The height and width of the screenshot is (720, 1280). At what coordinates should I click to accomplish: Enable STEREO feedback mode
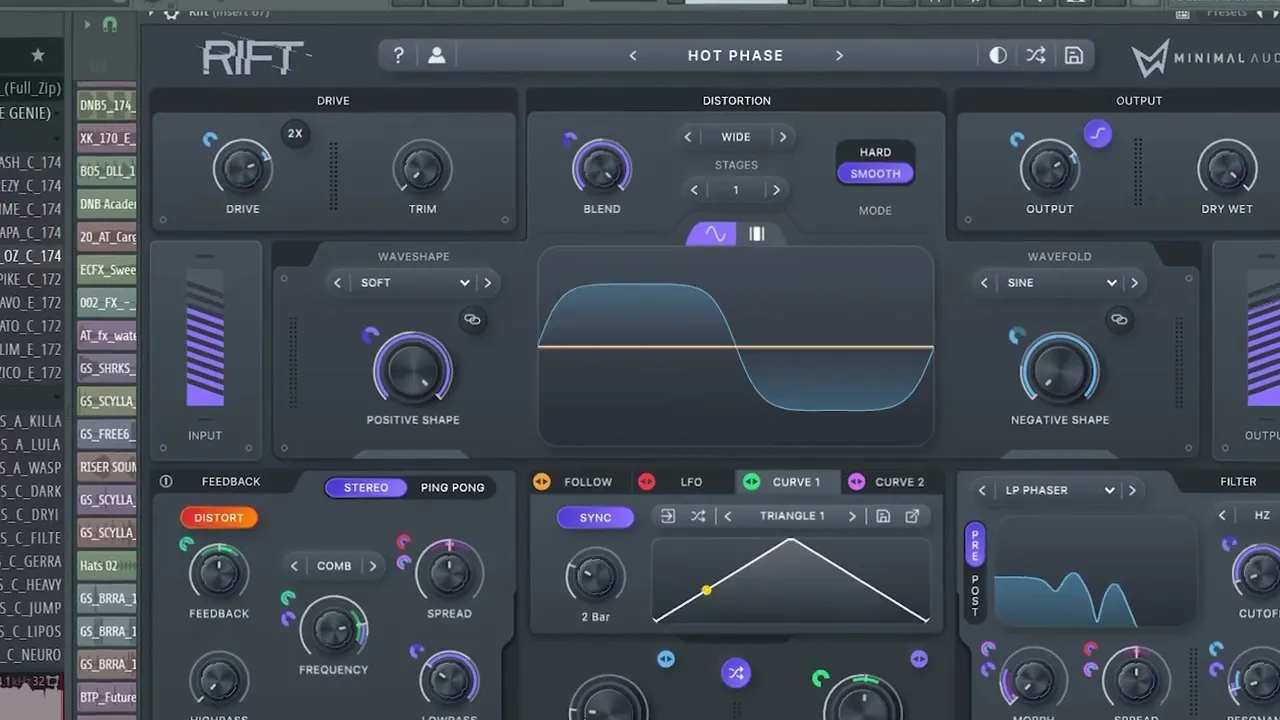pos(366,488)
